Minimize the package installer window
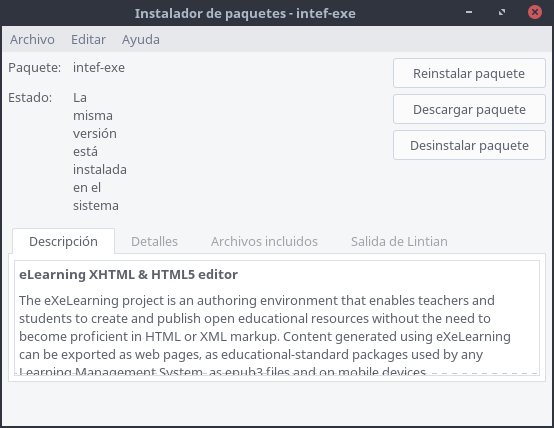This screenshot has height=428, width=554. pyautogui.click(x=469, y=12)
